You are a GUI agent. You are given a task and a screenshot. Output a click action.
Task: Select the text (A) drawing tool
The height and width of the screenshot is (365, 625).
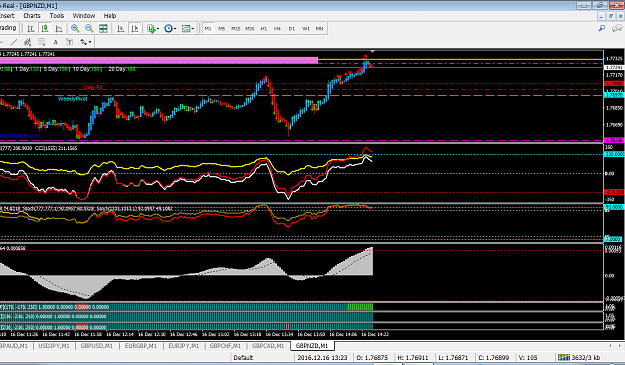[56, 42]
